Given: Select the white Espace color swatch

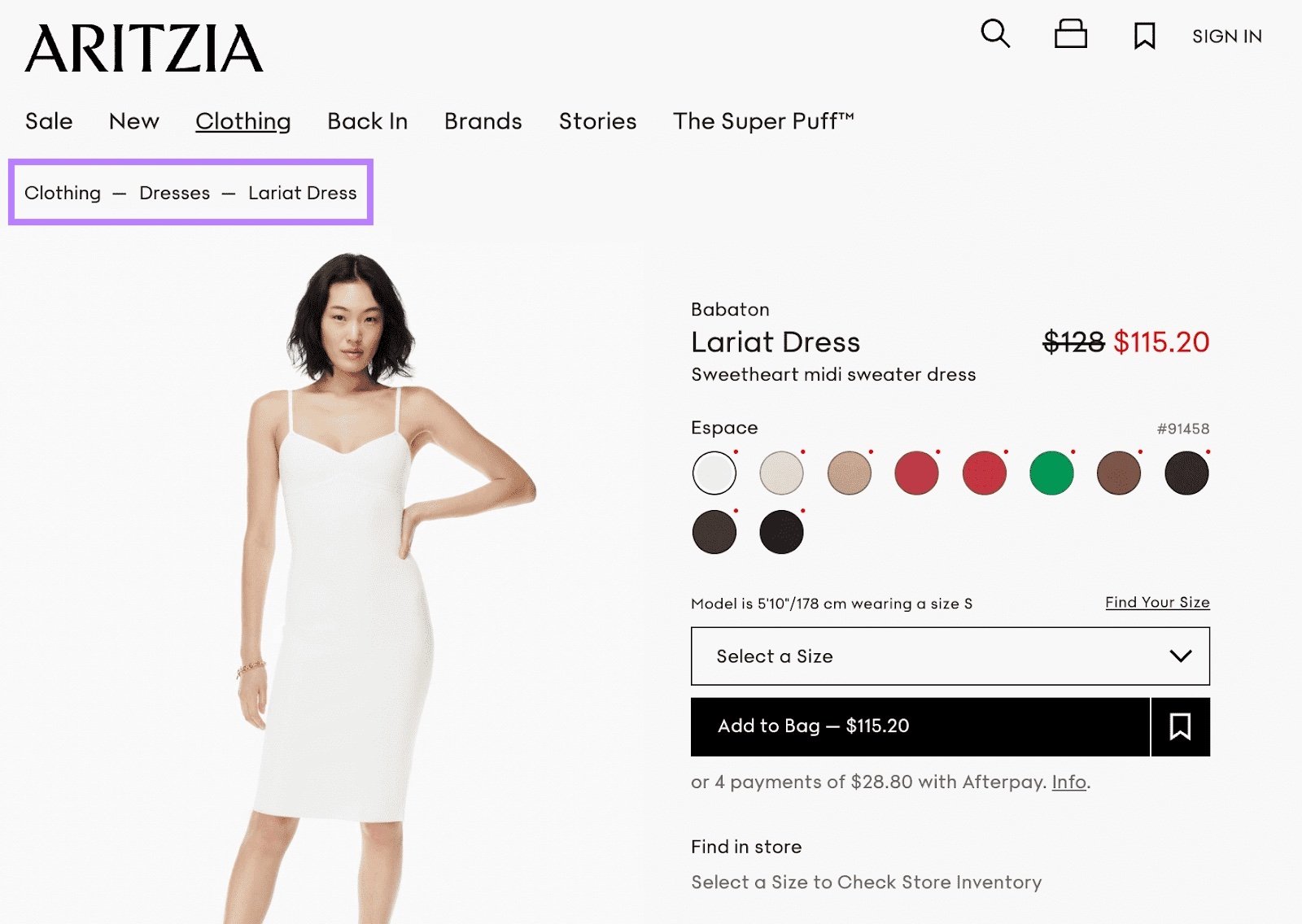Looking at the screenshot, I should [714, 473].
